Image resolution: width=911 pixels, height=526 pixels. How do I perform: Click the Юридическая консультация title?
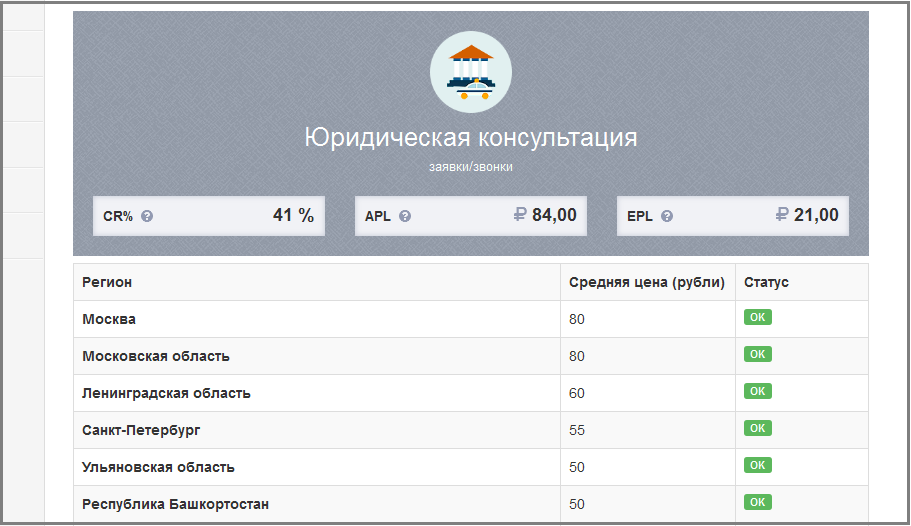click(x=470, y=137)
